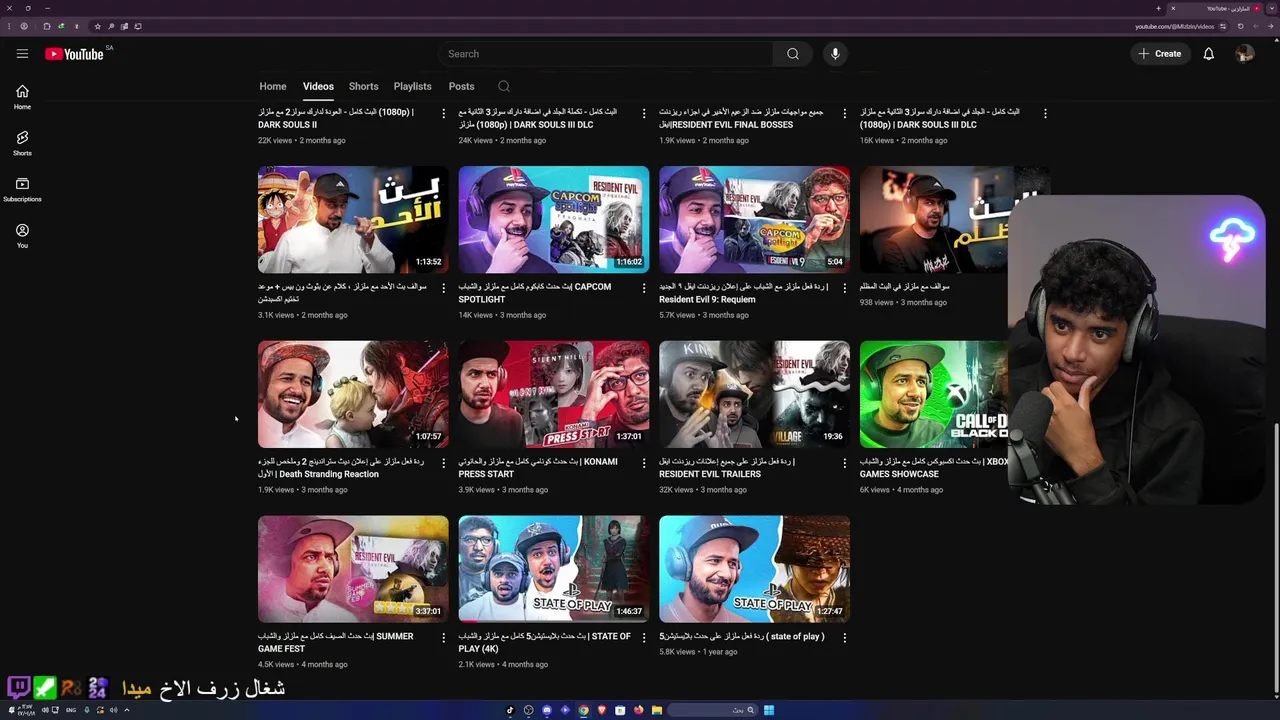Image resolution: width=1280 pixels, height=720 pixels.
Task: Open File Explorer from the taskbar
Action: tap(656, 710)
